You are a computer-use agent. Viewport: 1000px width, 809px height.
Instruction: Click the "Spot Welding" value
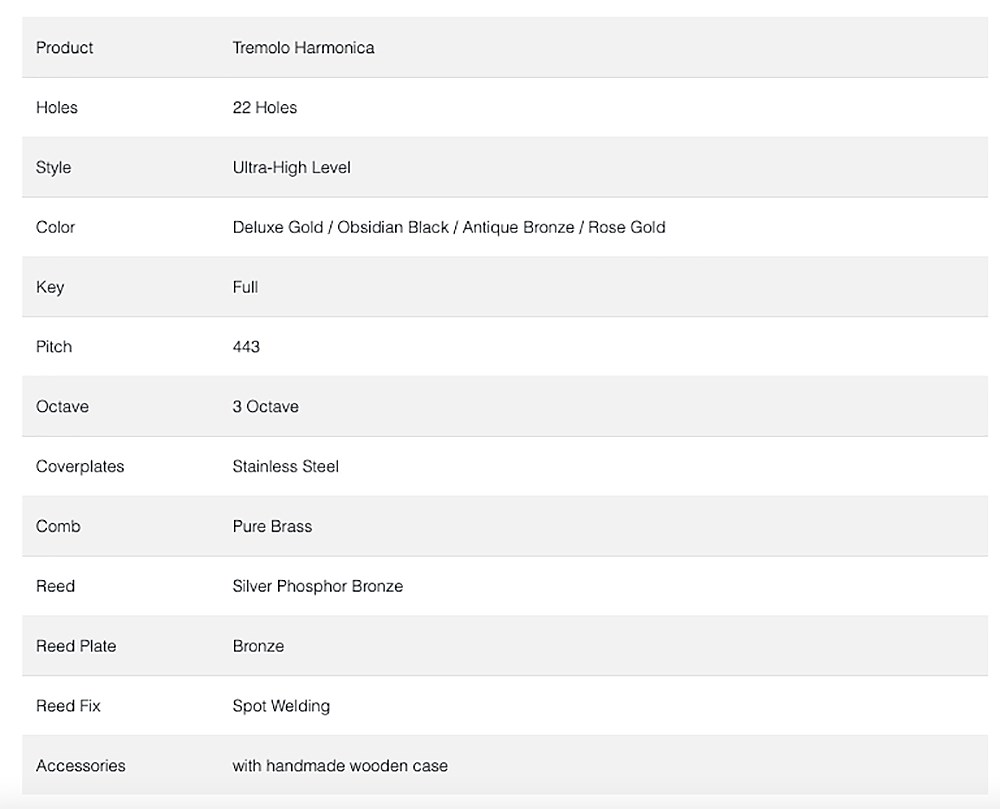pos(281,706)
